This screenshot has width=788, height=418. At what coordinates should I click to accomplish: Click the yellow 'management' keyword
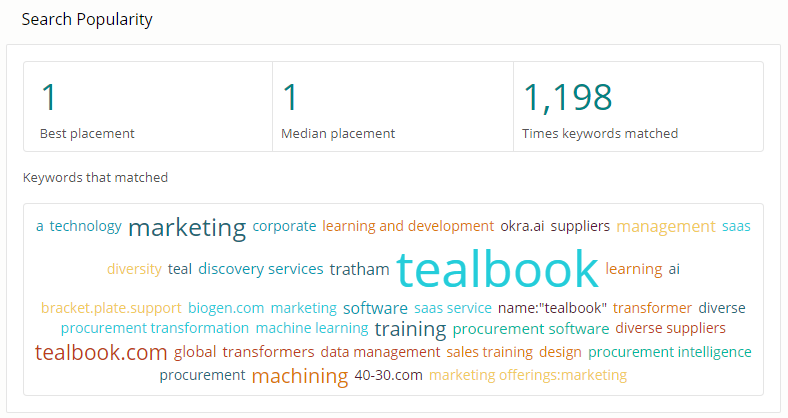coord(666,227)
